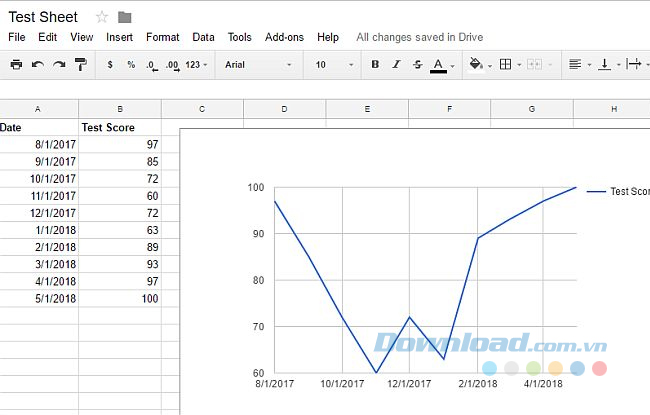Select column F header
Viewport: 650px width, 415px height.
tap(449, 109)
